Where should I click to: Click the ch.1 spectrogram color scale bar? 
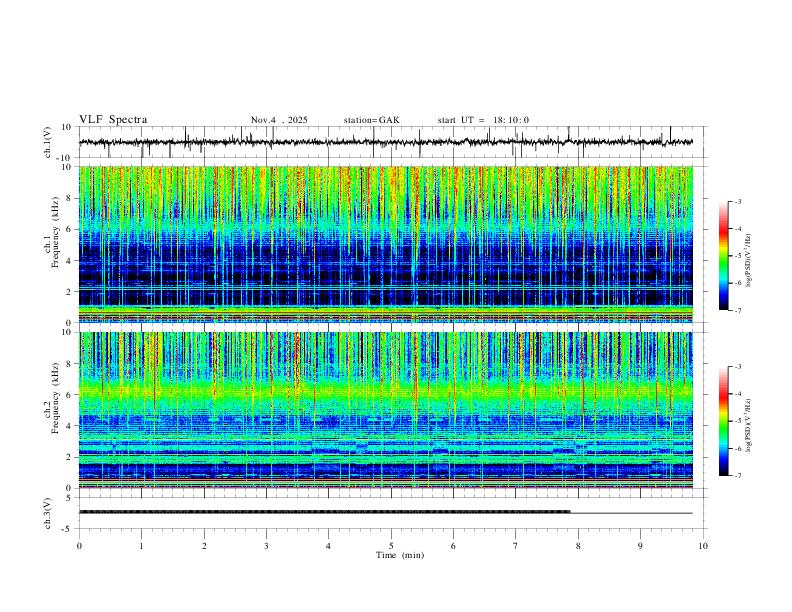[724, 255]
